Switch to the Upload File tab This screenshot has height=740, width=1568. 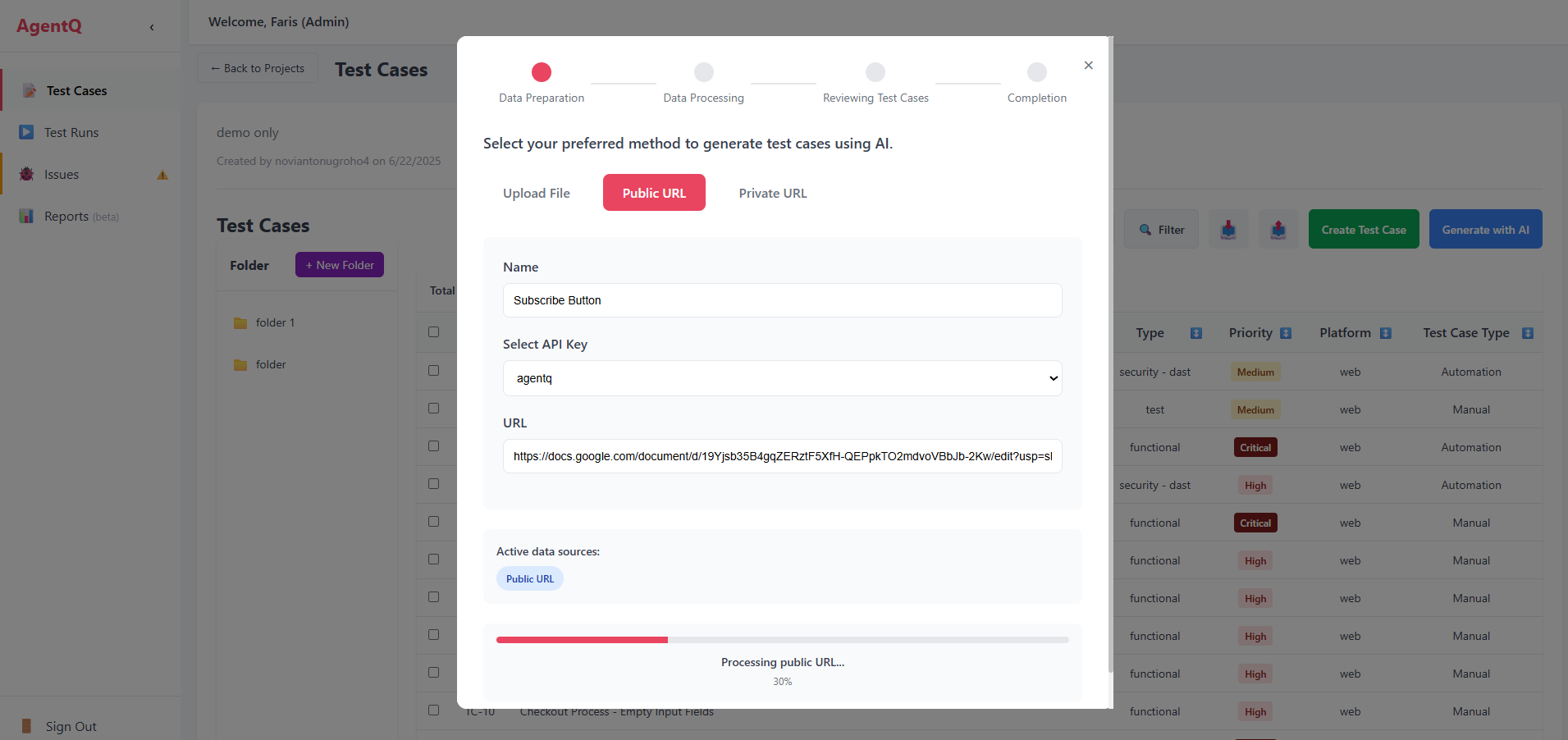point(536,193)
